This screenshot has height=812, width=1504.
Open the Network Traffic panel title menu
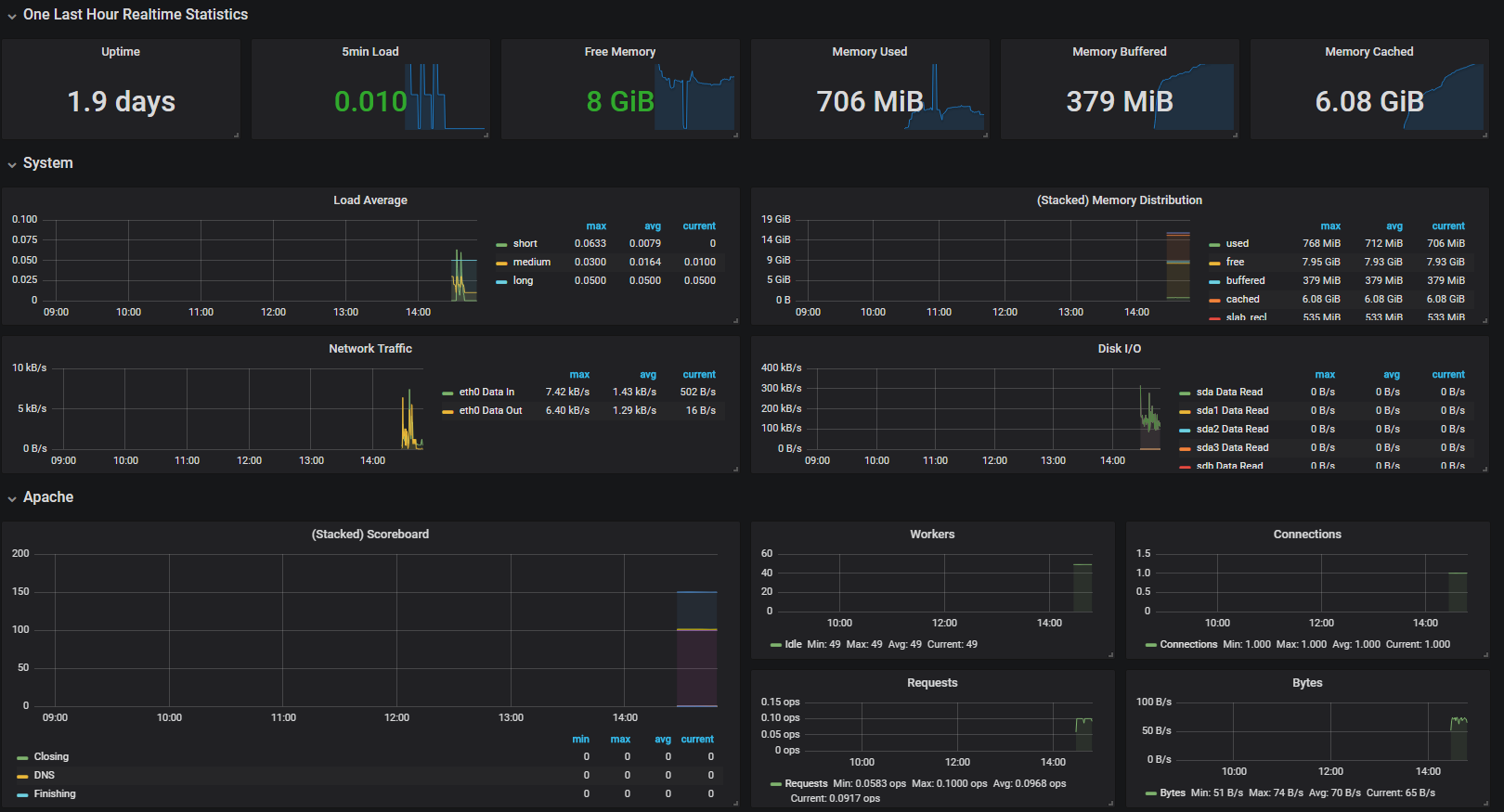click(370, 349)
